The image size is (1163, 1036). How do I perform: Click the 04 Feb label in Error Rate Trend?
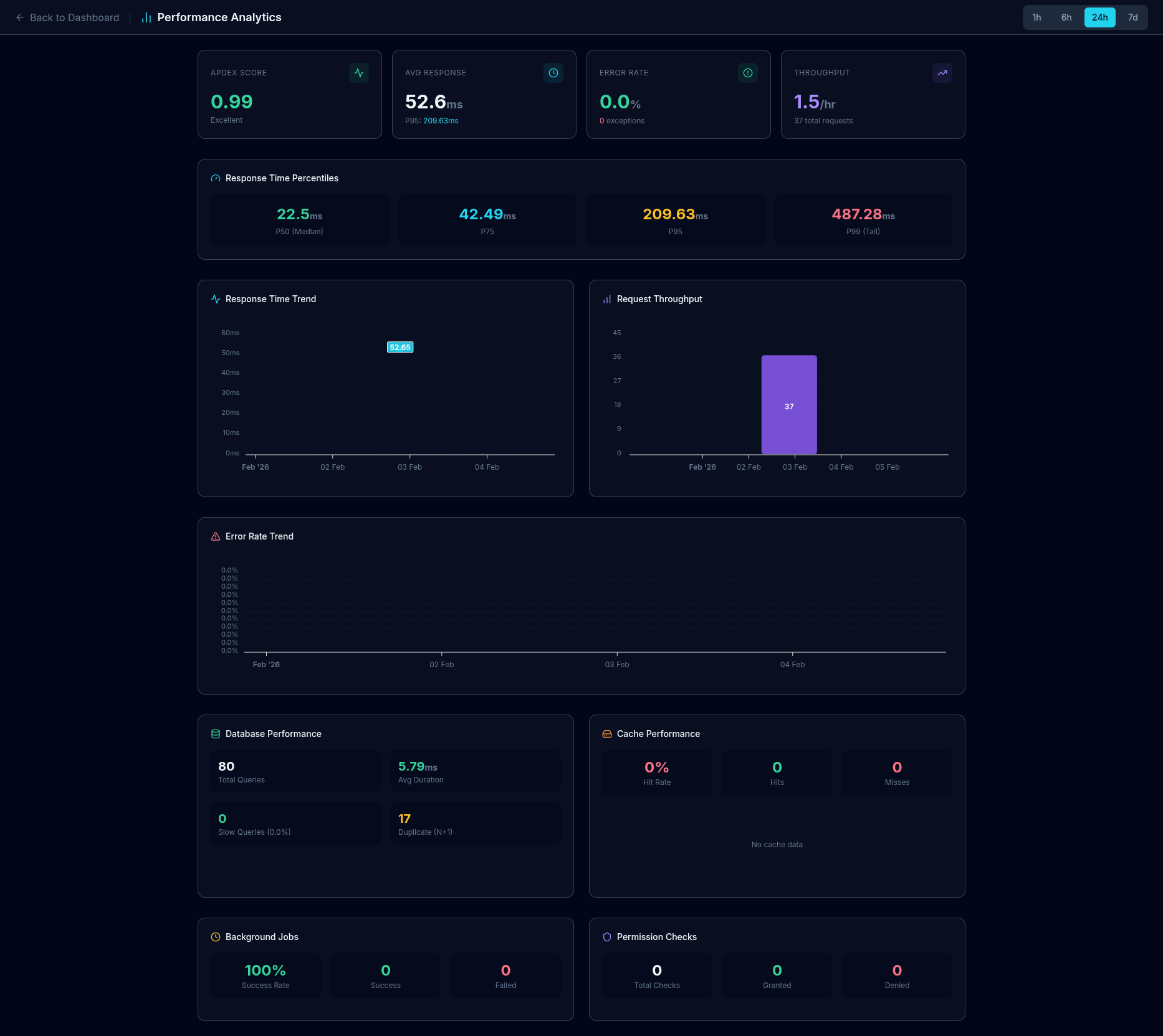[793, 665]
